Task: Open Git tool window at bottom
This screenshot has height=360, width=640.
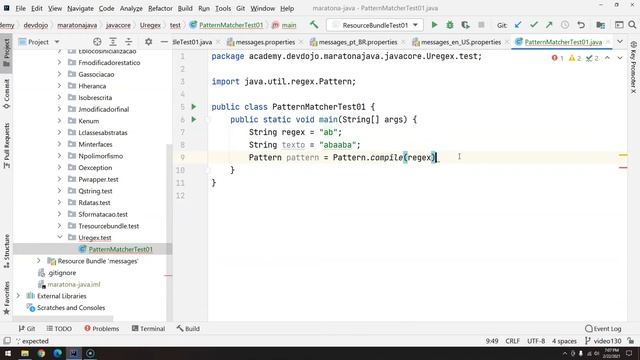Action: point(27,329)
